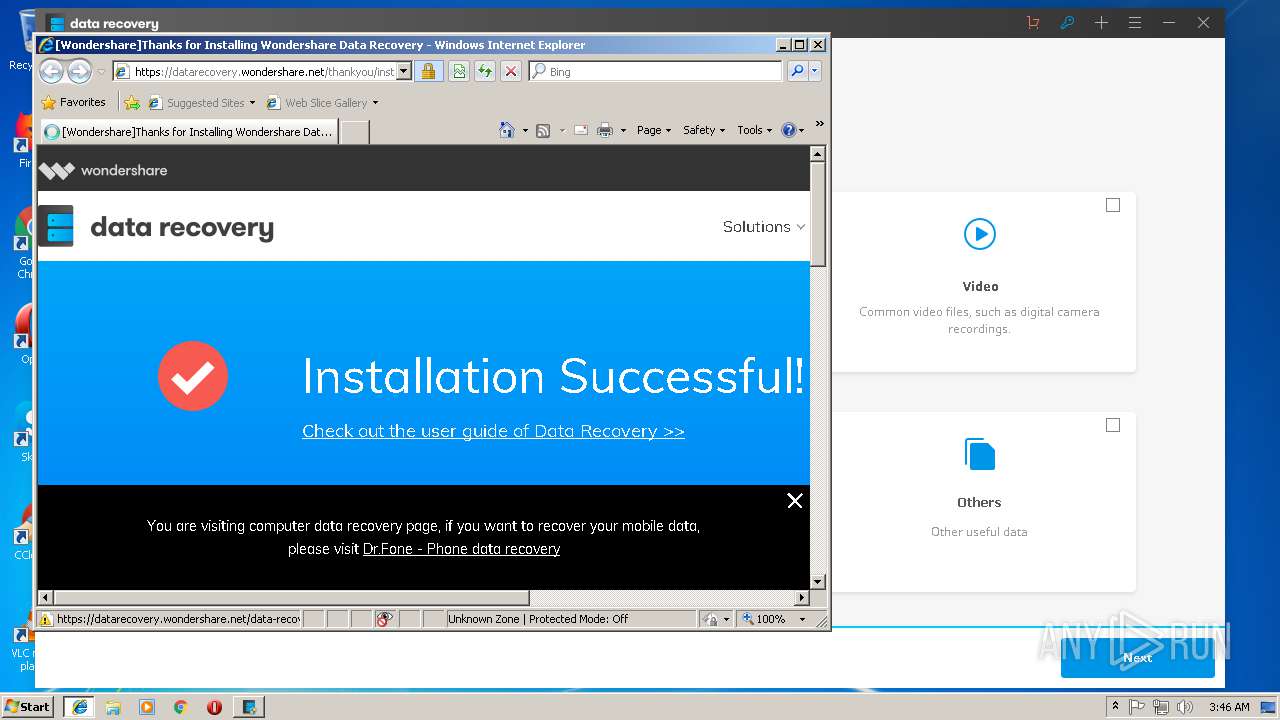
Task: Click the RSS feeds icon
Action: (543, 130)
